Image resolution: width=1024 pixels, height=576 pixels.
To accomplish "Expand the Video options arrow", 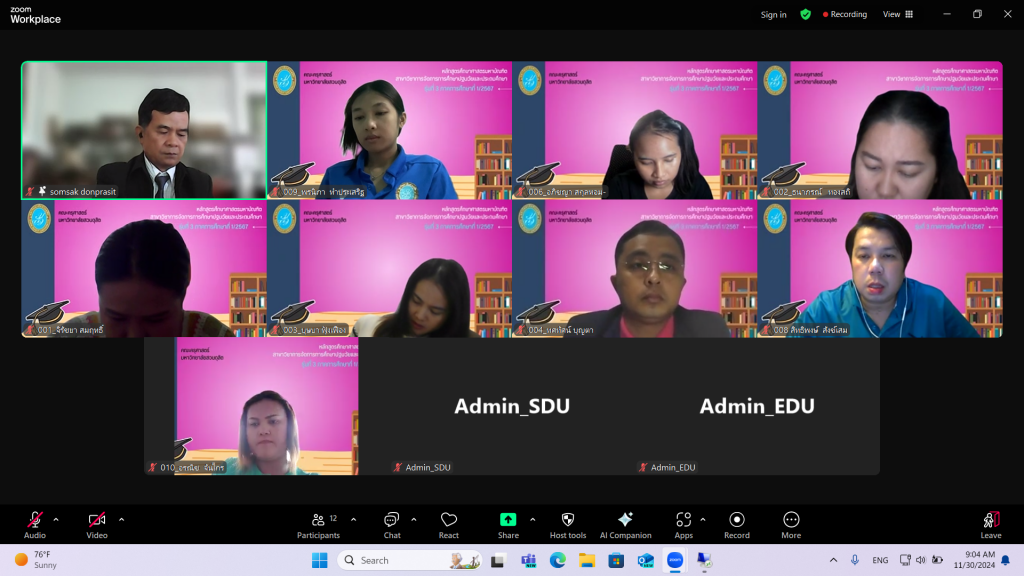I will (x=121, y=519).
